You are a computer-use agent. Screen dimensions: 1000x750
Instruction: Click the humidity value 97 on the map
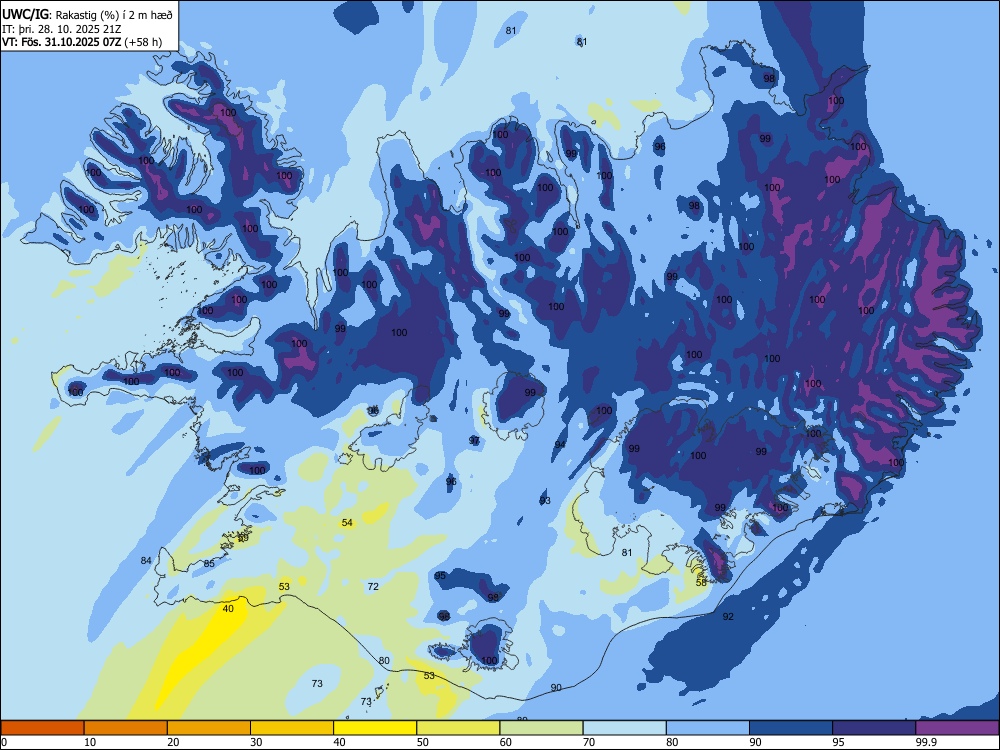(474, 441)
